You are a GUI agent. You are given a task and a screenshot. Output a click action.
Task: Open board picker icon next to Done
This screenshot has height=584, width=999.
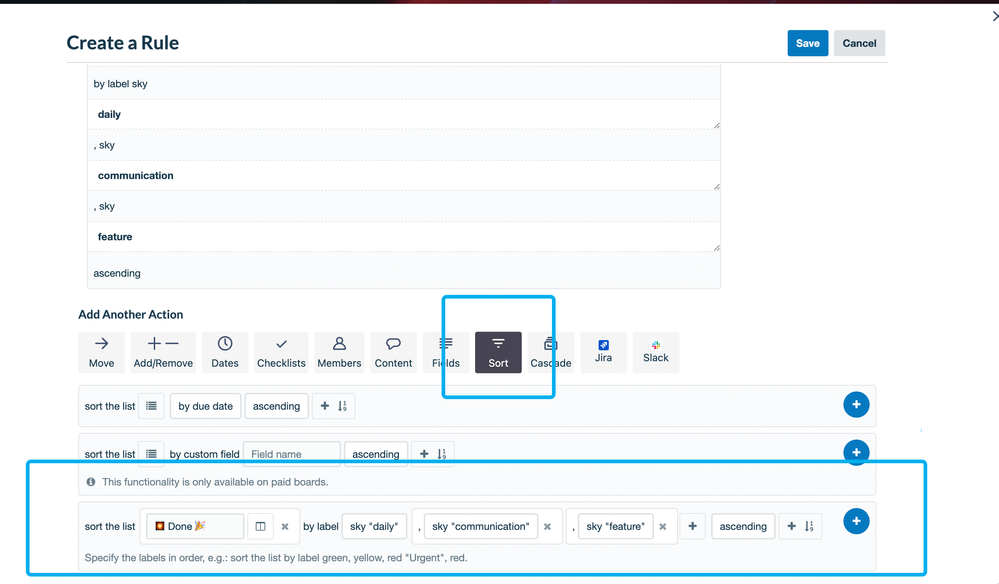[x=261, y=526]
